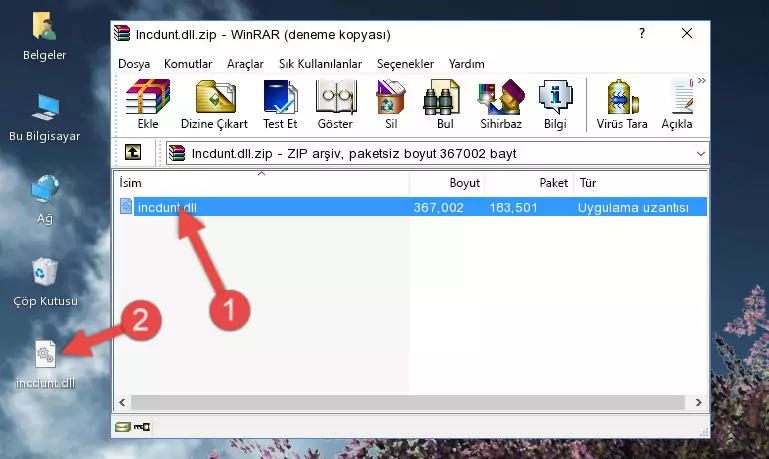769x459 pixels.
Task: Go up one folder level
Action: pyautogui.click(x=133, y=153)
